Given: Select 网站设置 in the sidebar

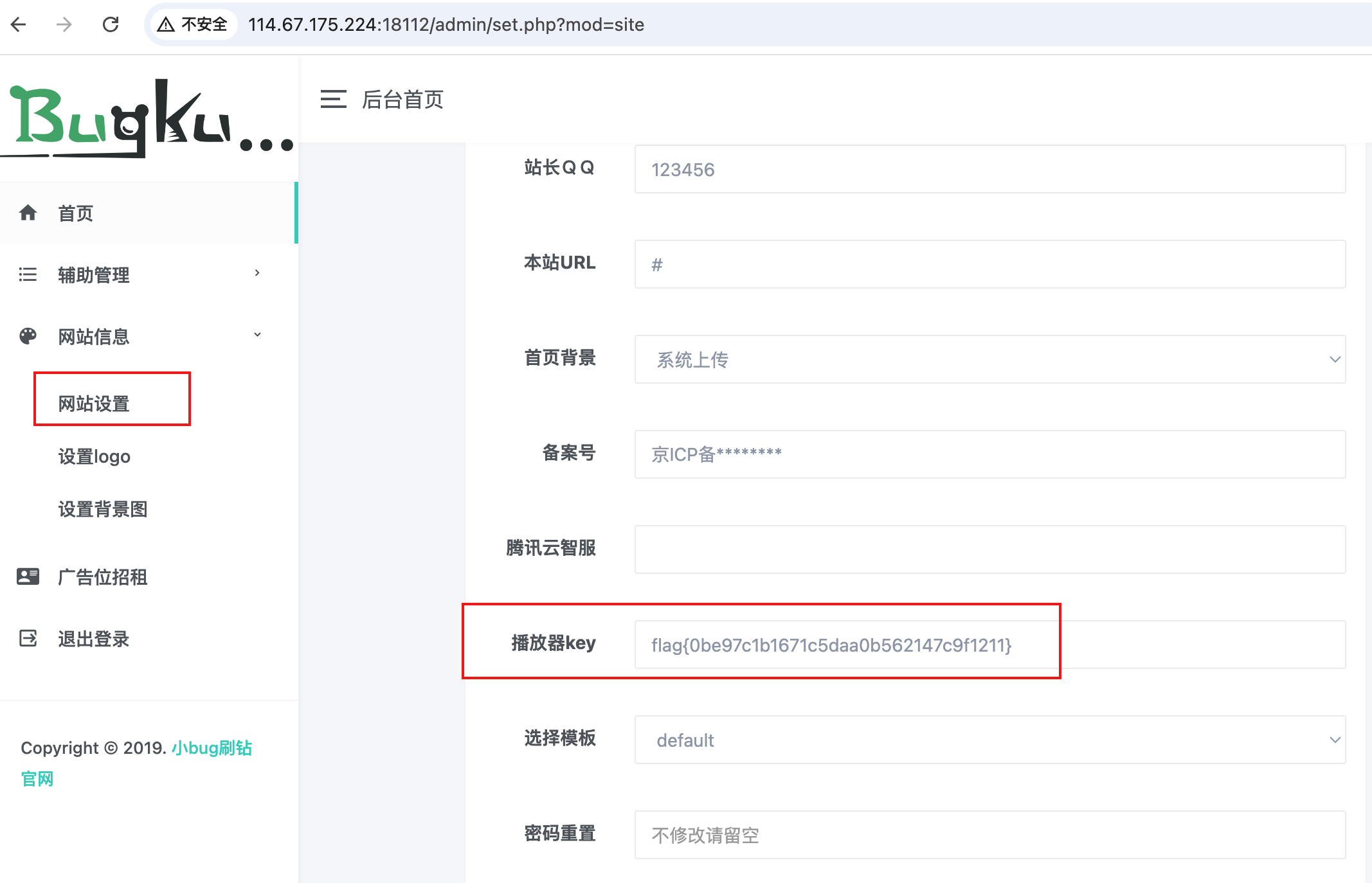Looking at the screenshot, I should (93, 404).
